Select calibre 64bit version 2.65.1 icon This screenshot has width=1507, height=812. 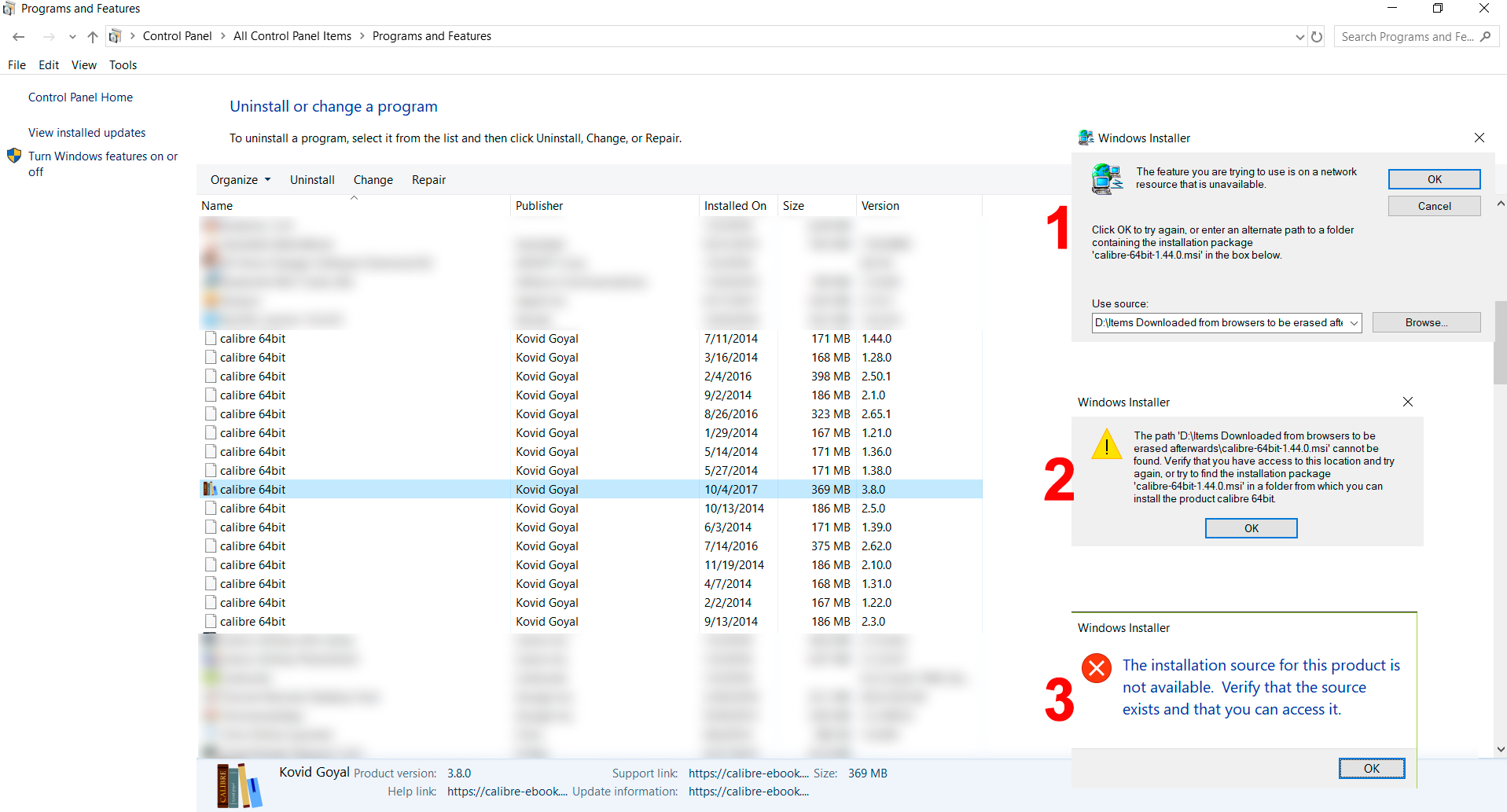211,414
